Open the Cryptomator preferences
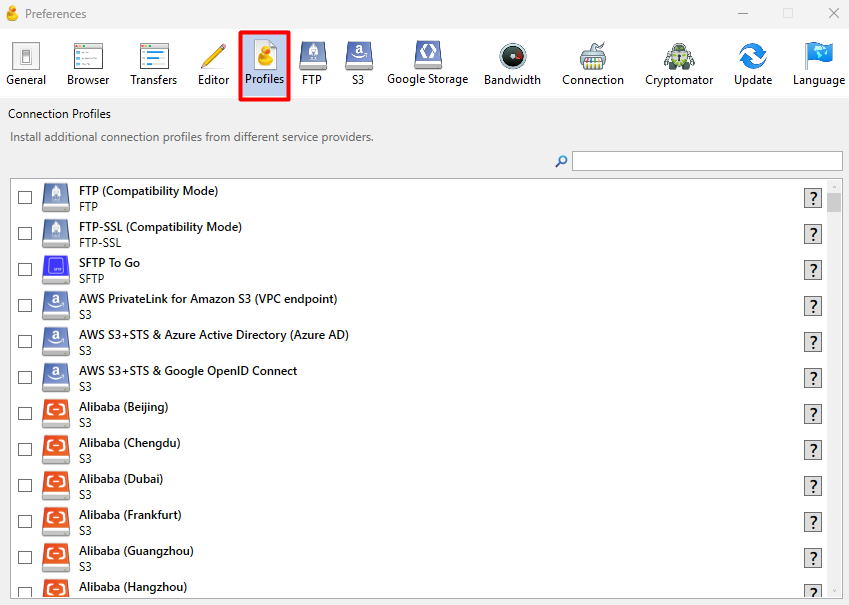This screenshot has width=849, height=605. (679, 64)
